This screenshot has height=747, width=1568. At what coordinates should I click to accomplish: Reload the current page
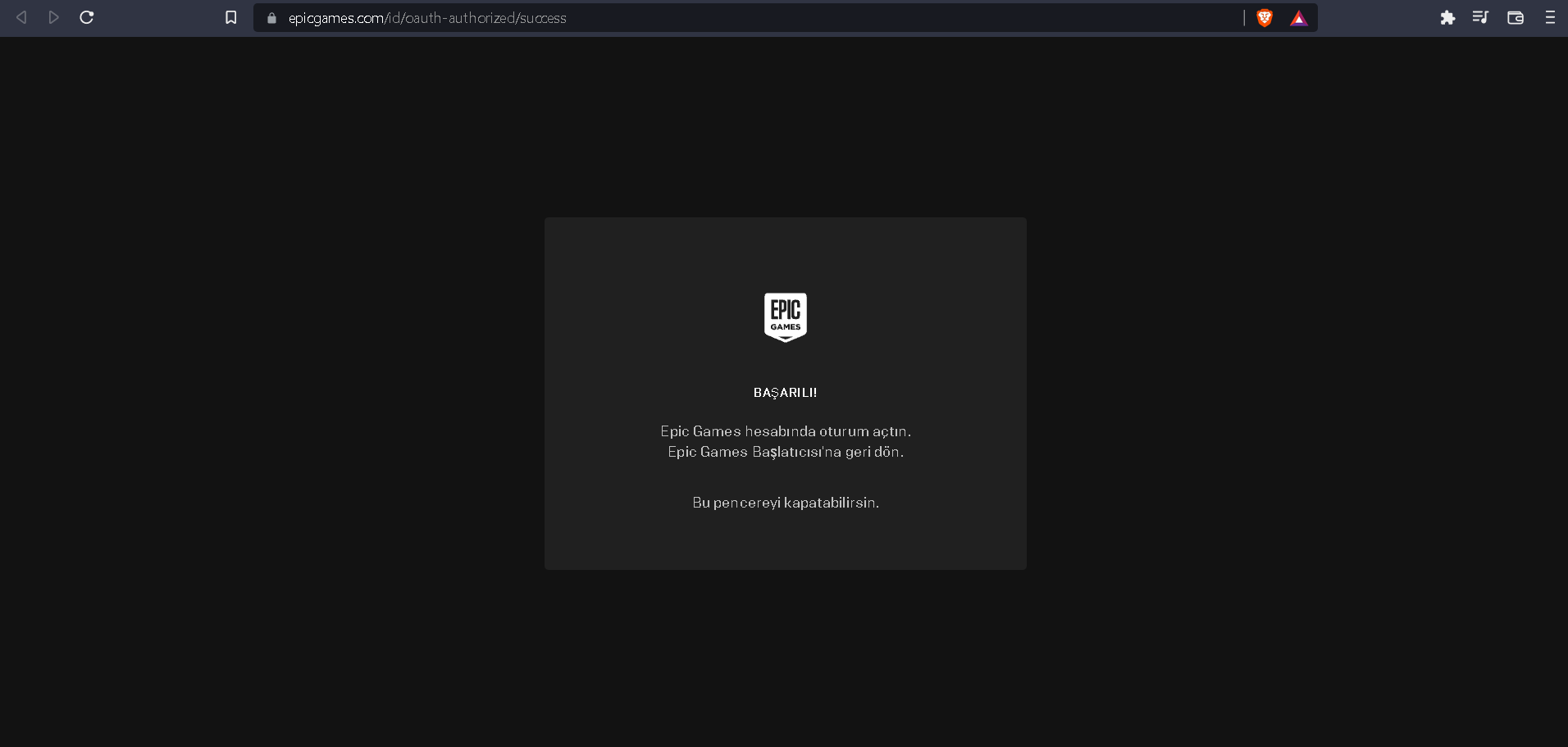(x=87, y=17)
